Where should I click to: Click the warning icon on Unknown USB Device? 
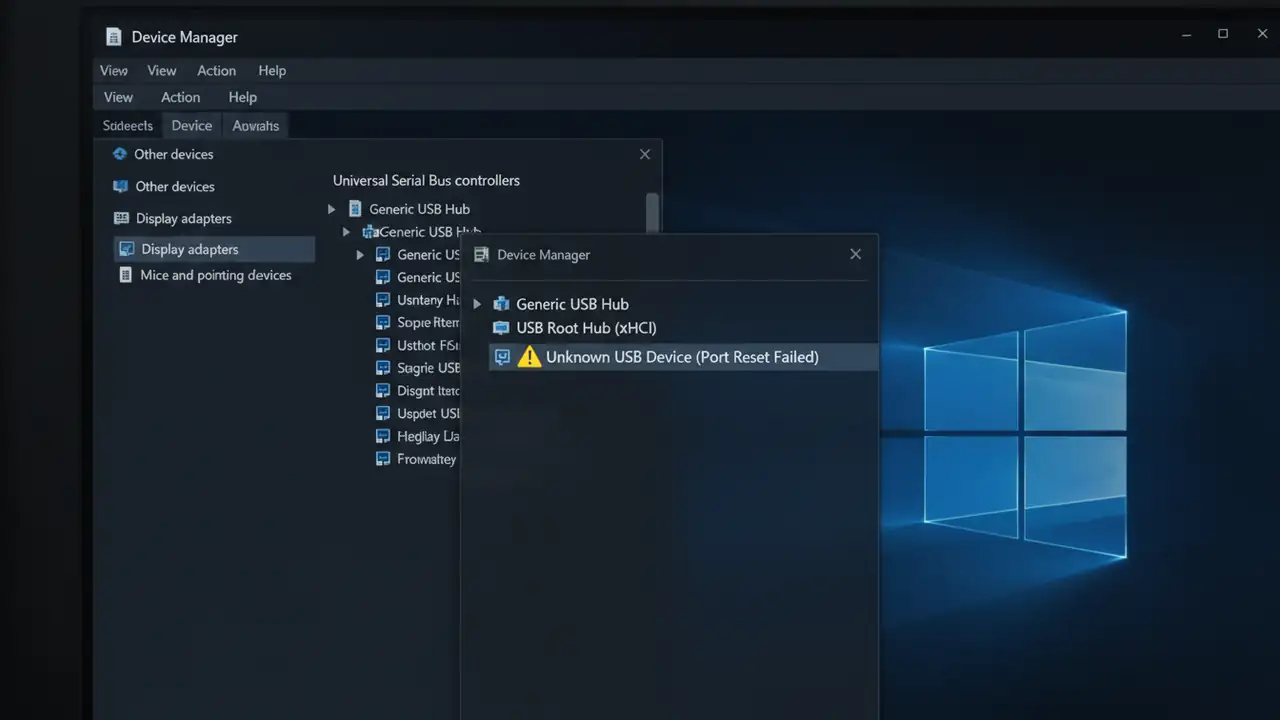pos(529,356)
